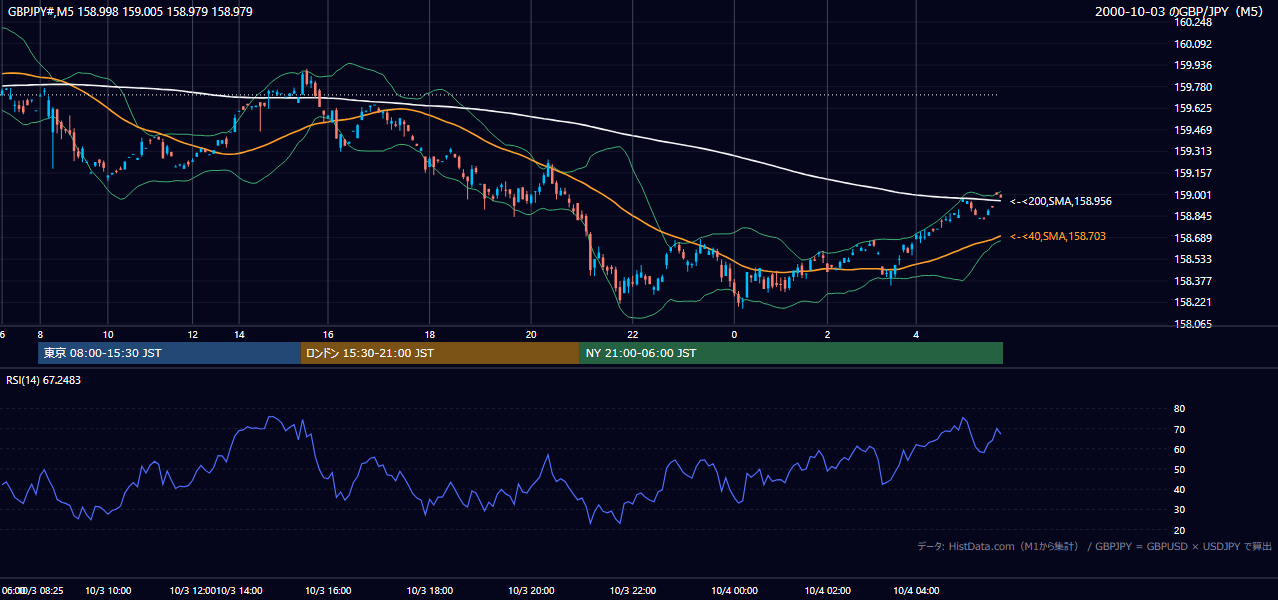This screenshot has height=600, width=1278.
Task: Click price axis value 158.377
Action: [x=1194, y=281]
